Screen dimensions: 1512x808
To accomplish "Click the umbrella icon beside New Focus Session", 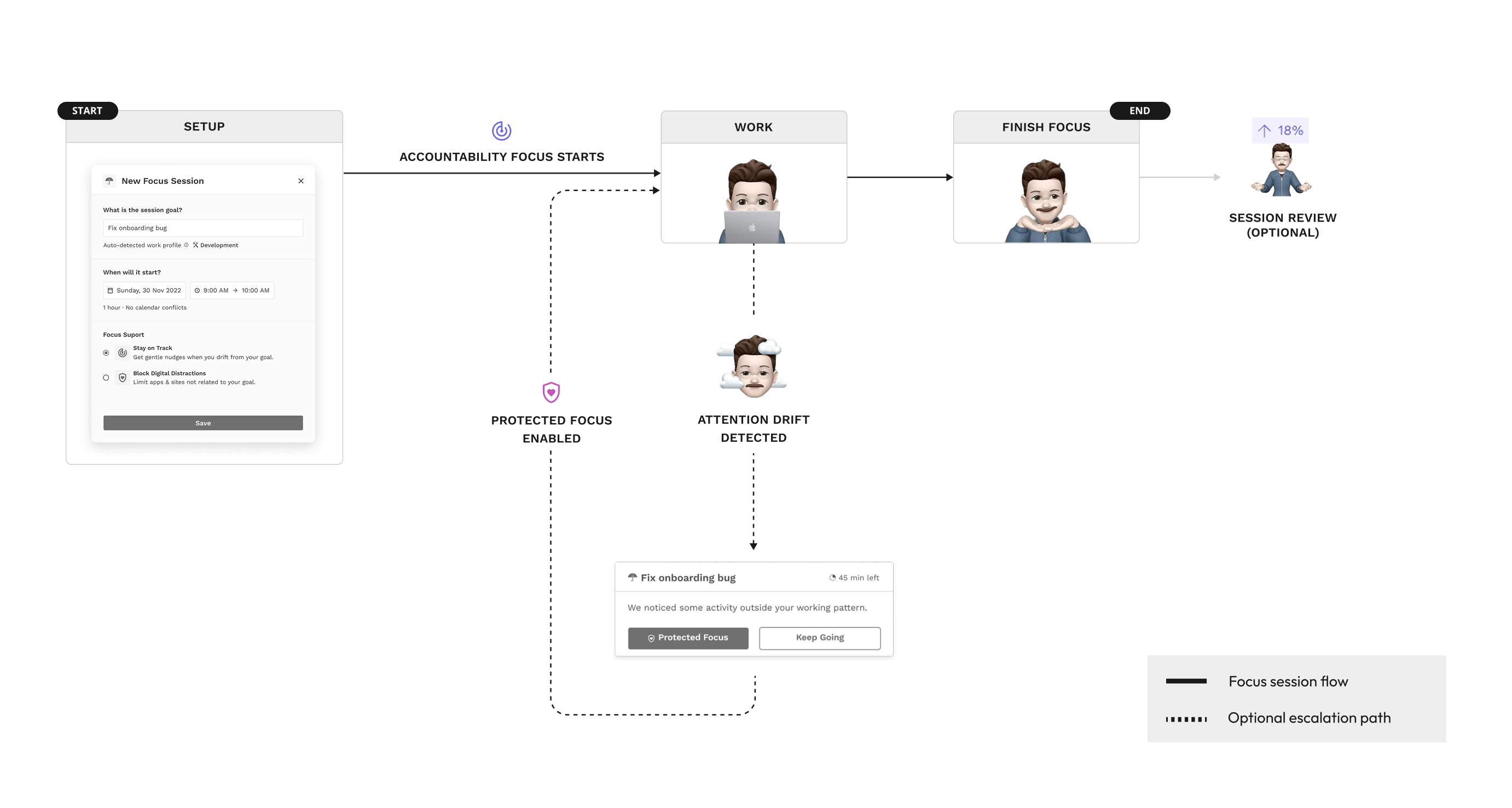I will tap(109, 181).
